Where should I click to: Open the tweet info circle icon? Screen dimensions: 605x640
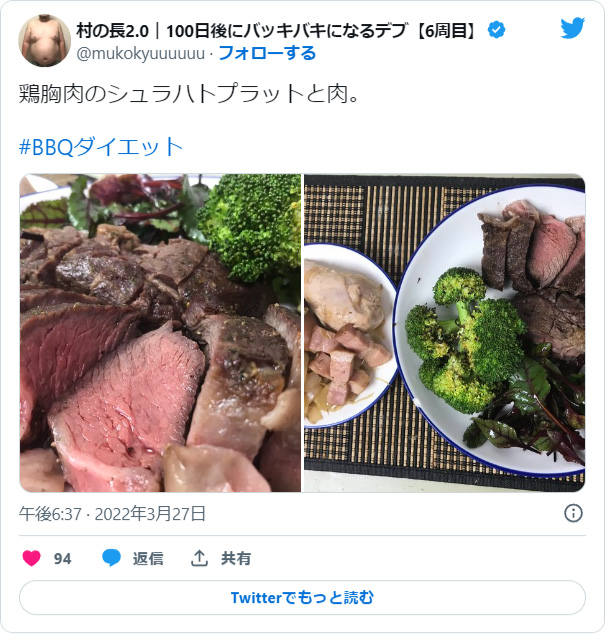click(x=573, y=513)
